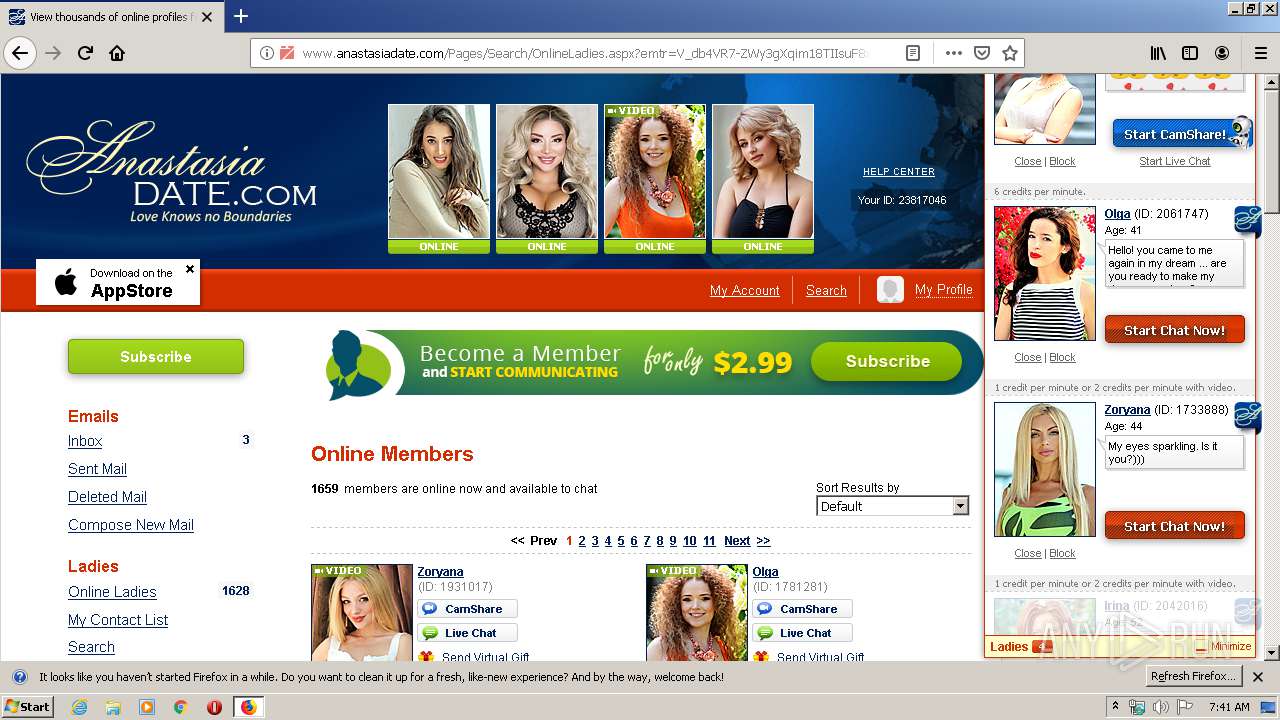1280x720 pixels.
Task: Open Sort Results by dropdown
Action: pos(892,506)
